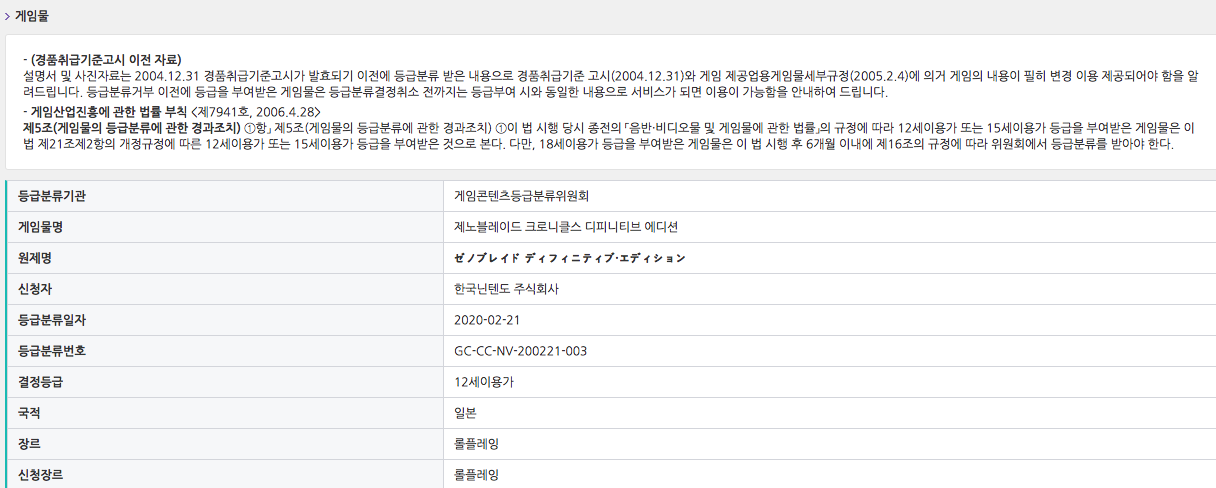1216x488 pixels.
Task: Click the 게임물 section heading
Action: point(32,16)
